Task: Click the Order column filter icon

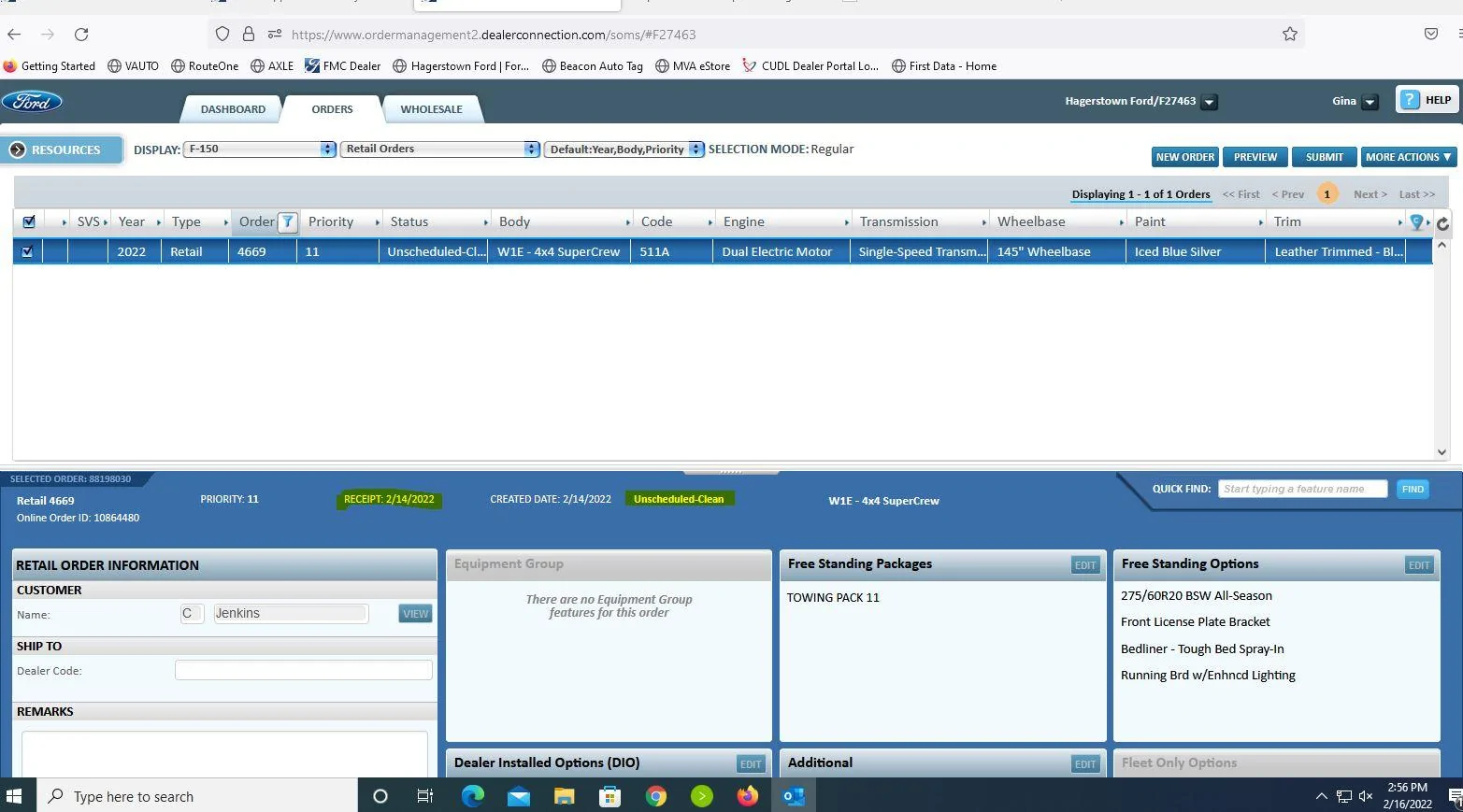Action: click(x=288, y=222)
